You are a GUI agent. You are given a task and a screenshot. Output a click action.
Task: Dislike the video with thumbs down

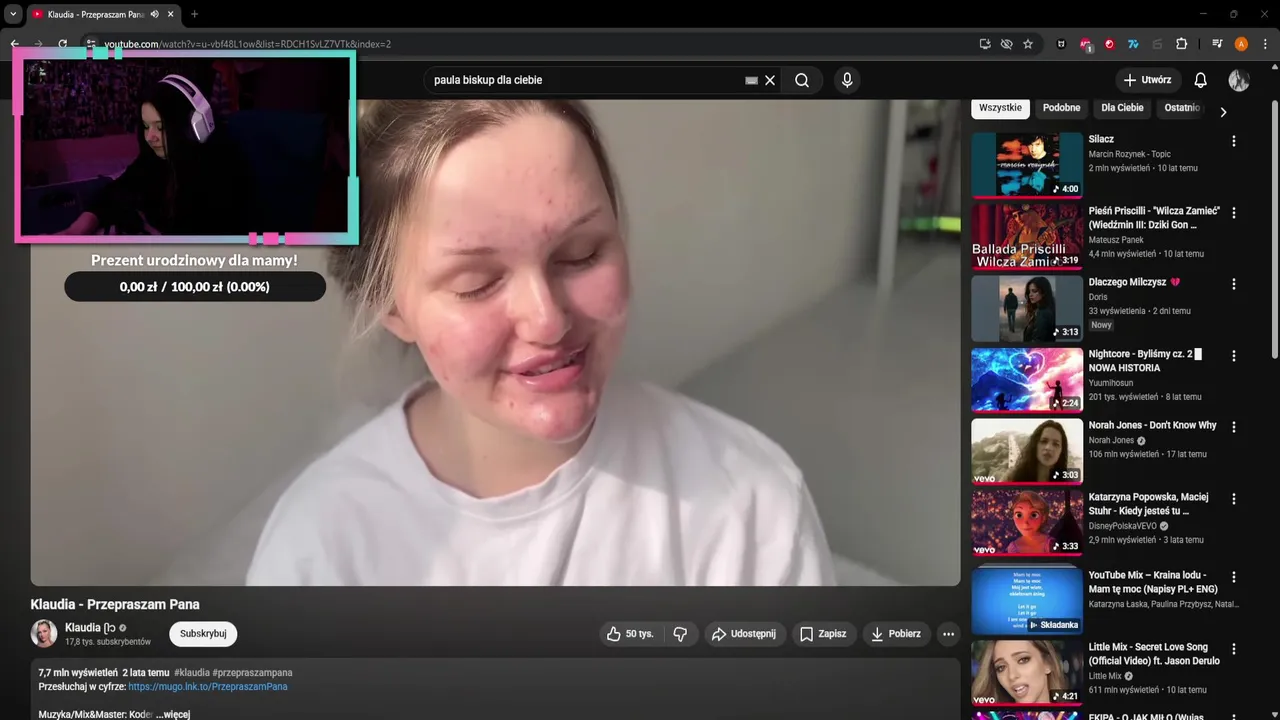pos(680,633)
